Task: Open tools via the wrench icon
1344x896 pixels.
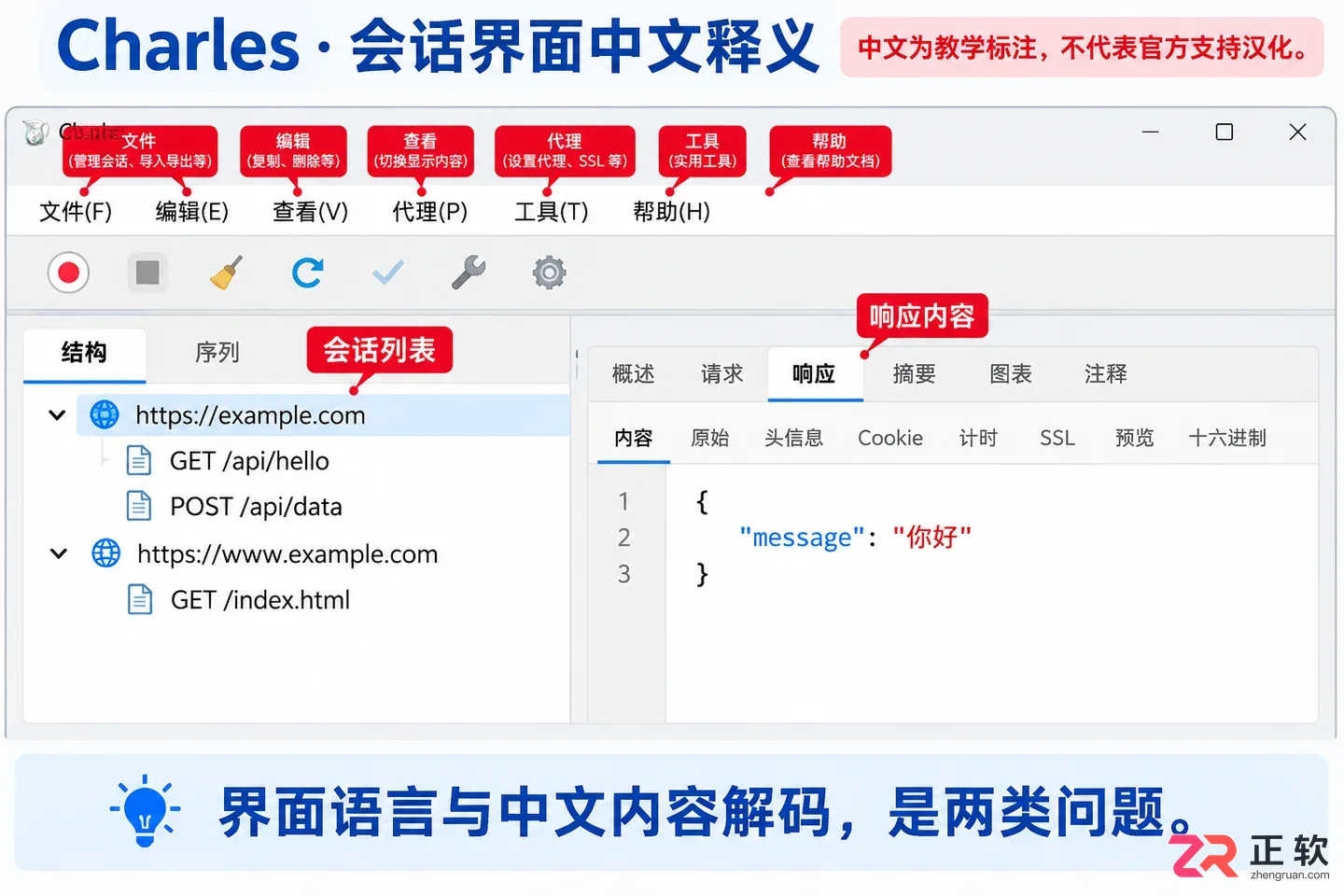Action: click(469, 273)
